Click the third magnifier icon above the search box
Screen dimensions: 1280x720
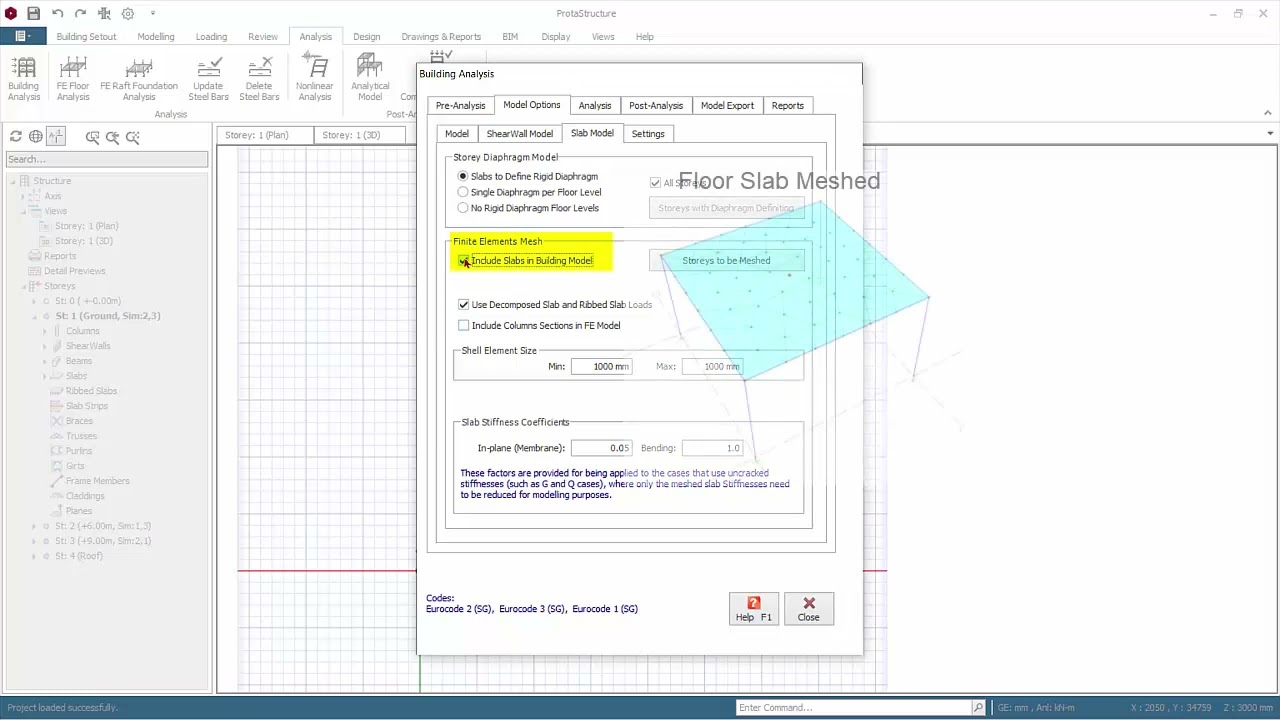[x=132, y=137]
